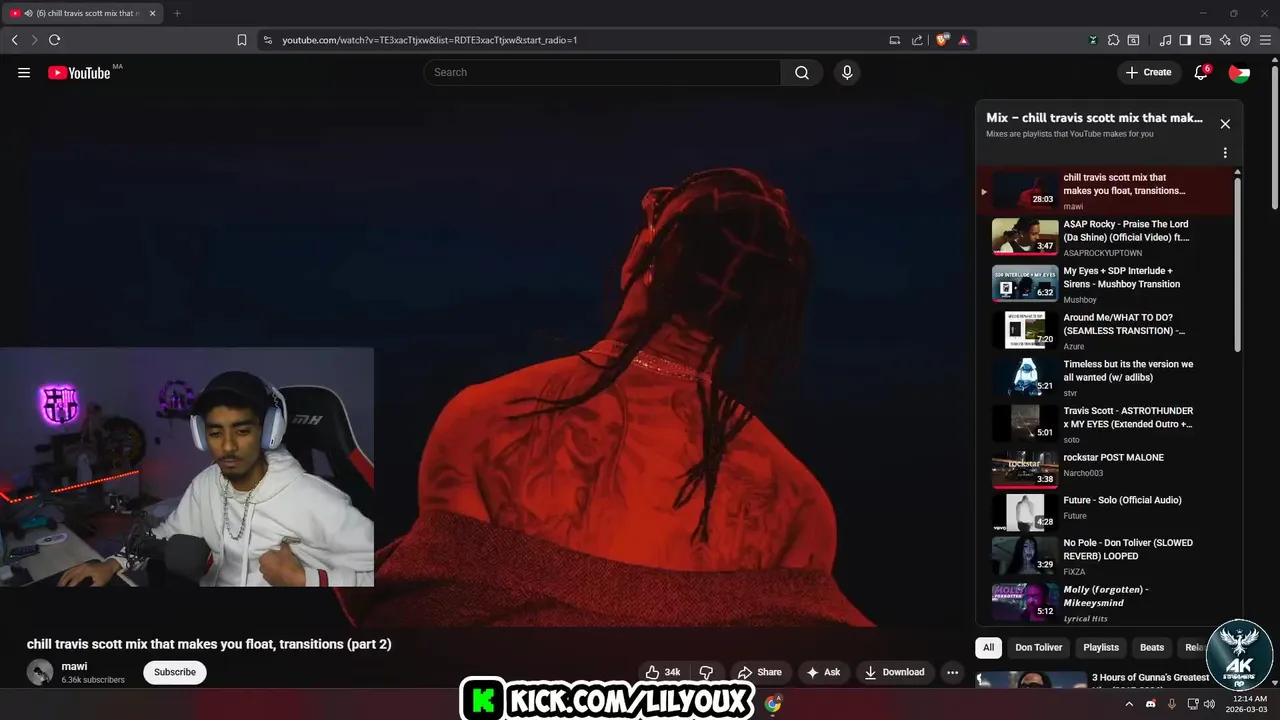Open the YouTube guide hamburger menu
The height and width of the screenshot is (720, 1280).
(24, 72)
